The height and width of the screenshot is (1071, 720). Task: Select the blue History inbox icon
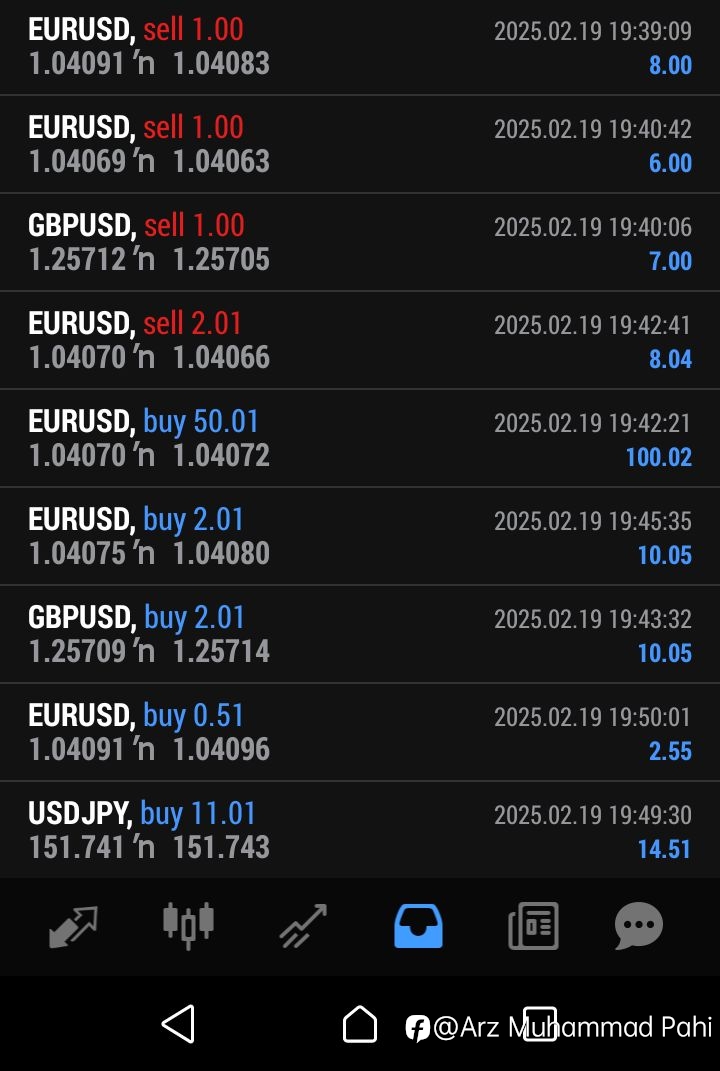418,926
